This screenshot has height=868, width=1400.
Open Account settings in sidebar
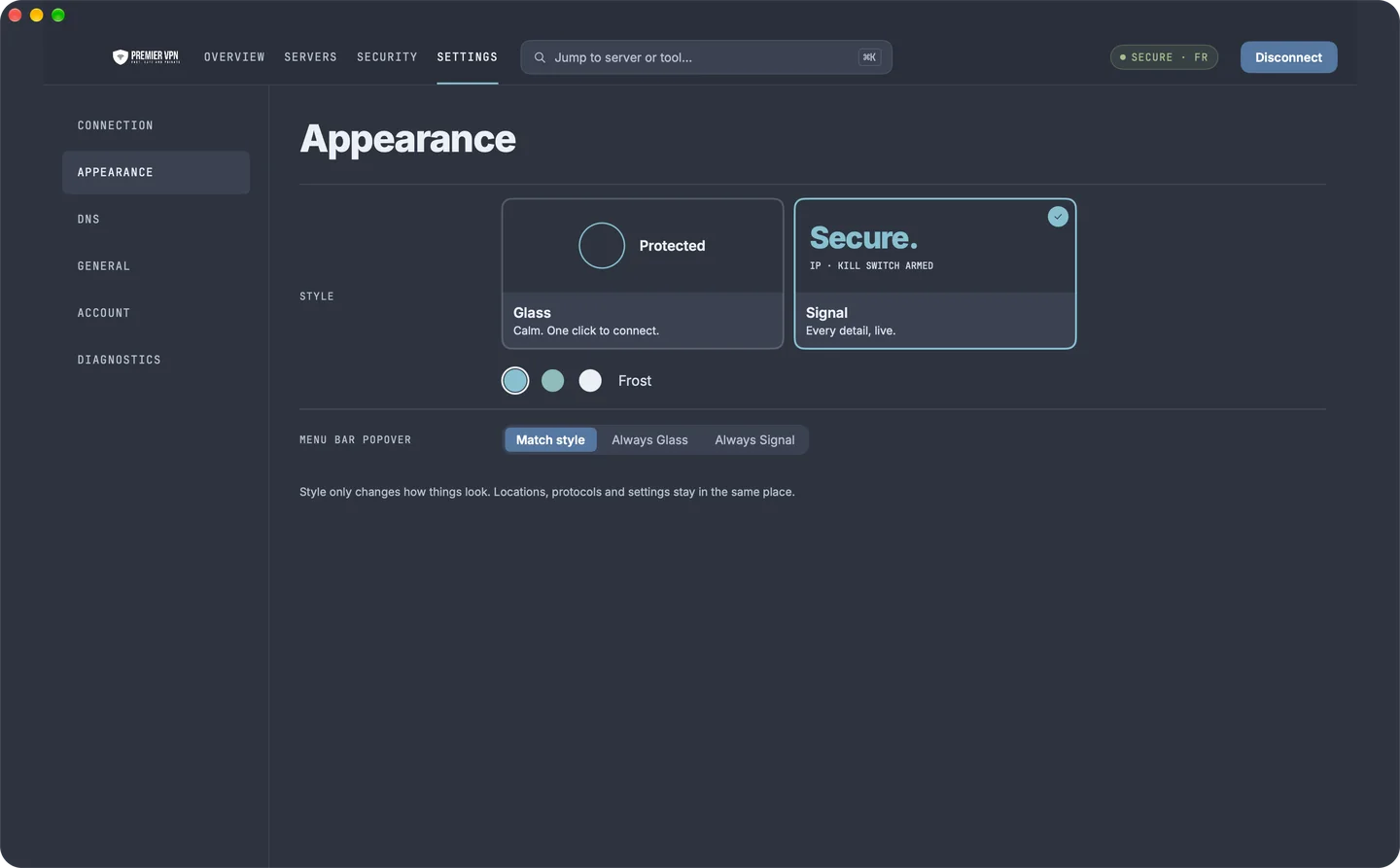(156, 312)
